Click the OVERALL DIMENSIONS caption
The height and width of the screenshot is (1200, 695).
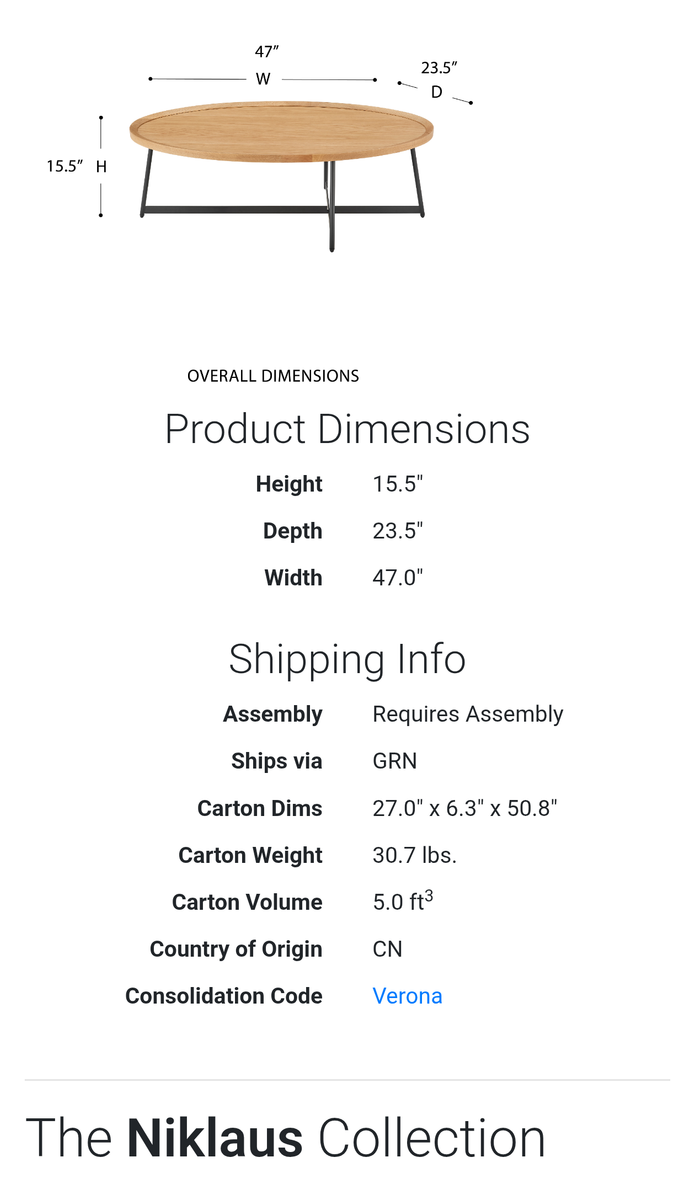tap(273, 376)
